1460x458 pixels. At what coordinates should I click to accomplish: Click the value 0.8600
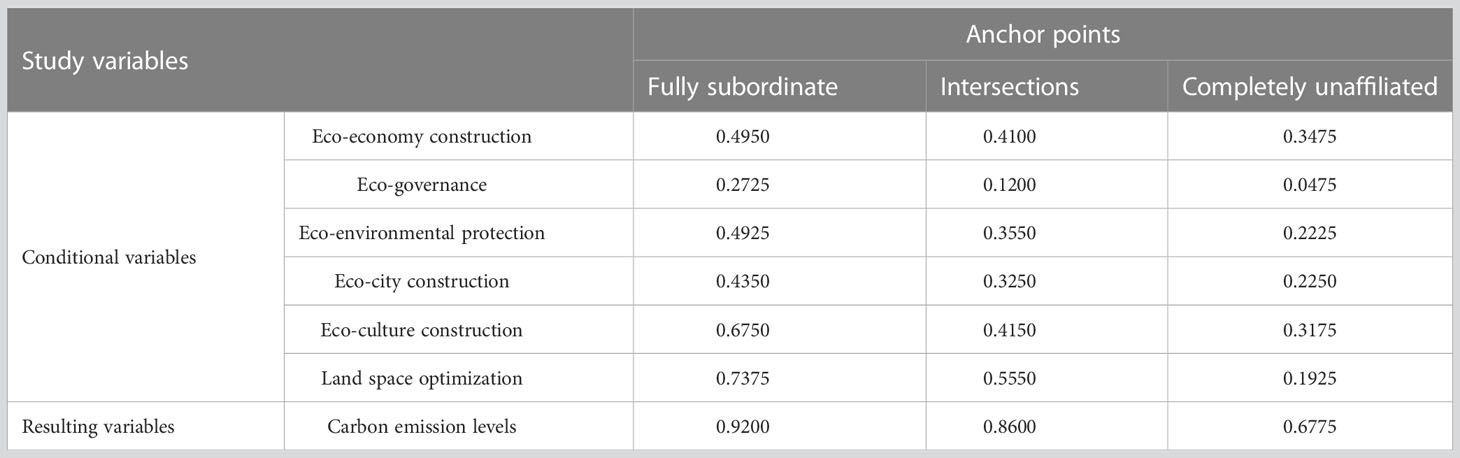(1004, 427)
